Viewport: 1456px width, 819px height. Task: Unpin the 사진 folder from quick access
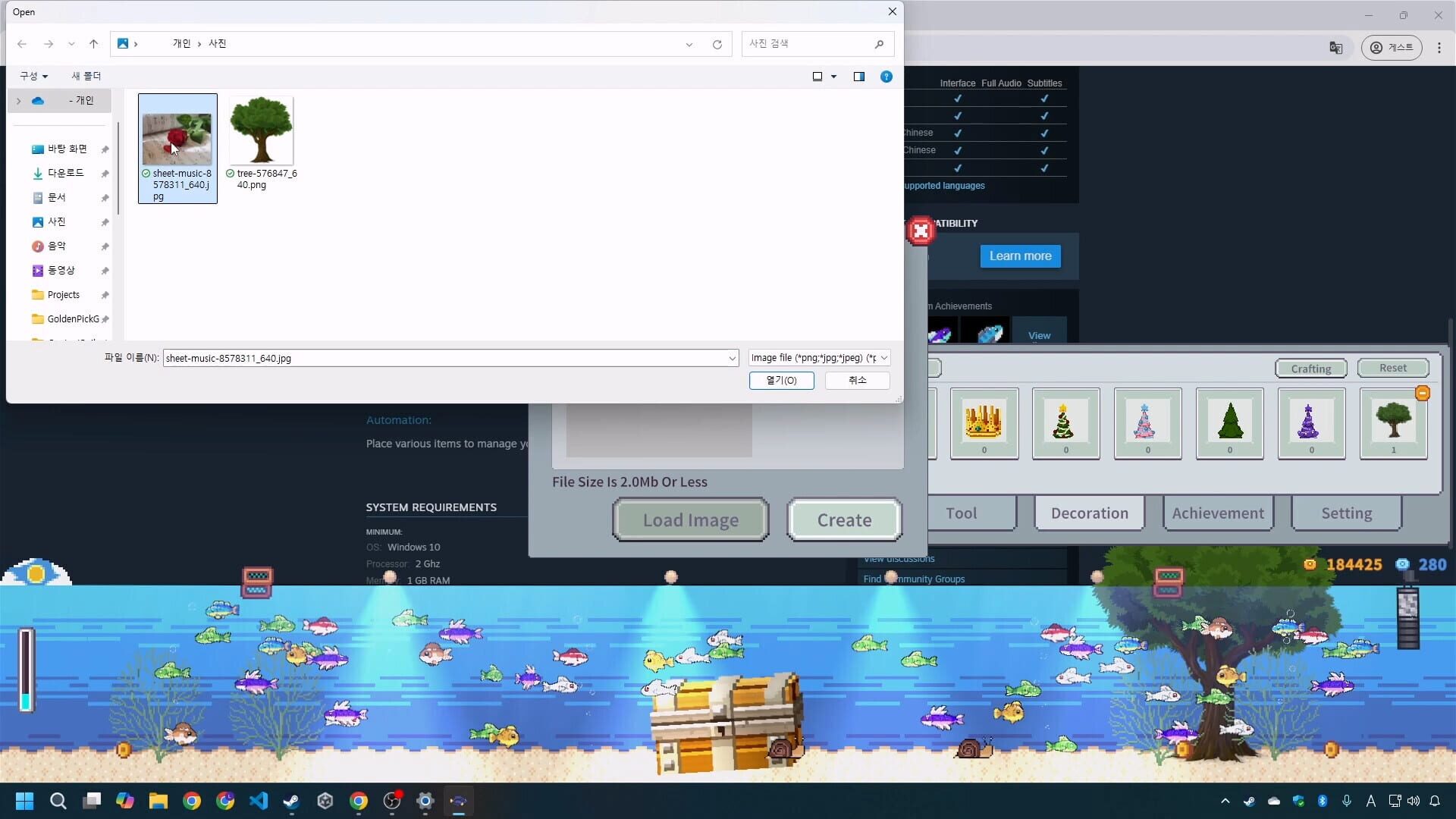click(105, 221)
